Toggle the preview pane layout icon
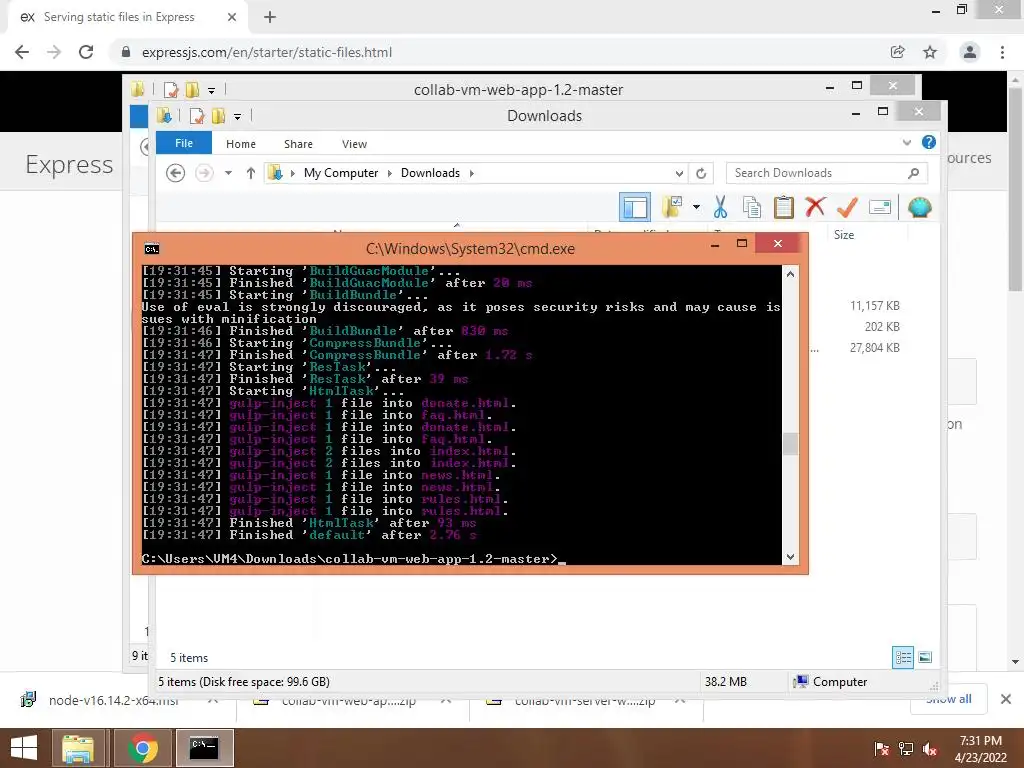Image resolution: width=1024 pixels, height=768 pixels. (635, 207)
